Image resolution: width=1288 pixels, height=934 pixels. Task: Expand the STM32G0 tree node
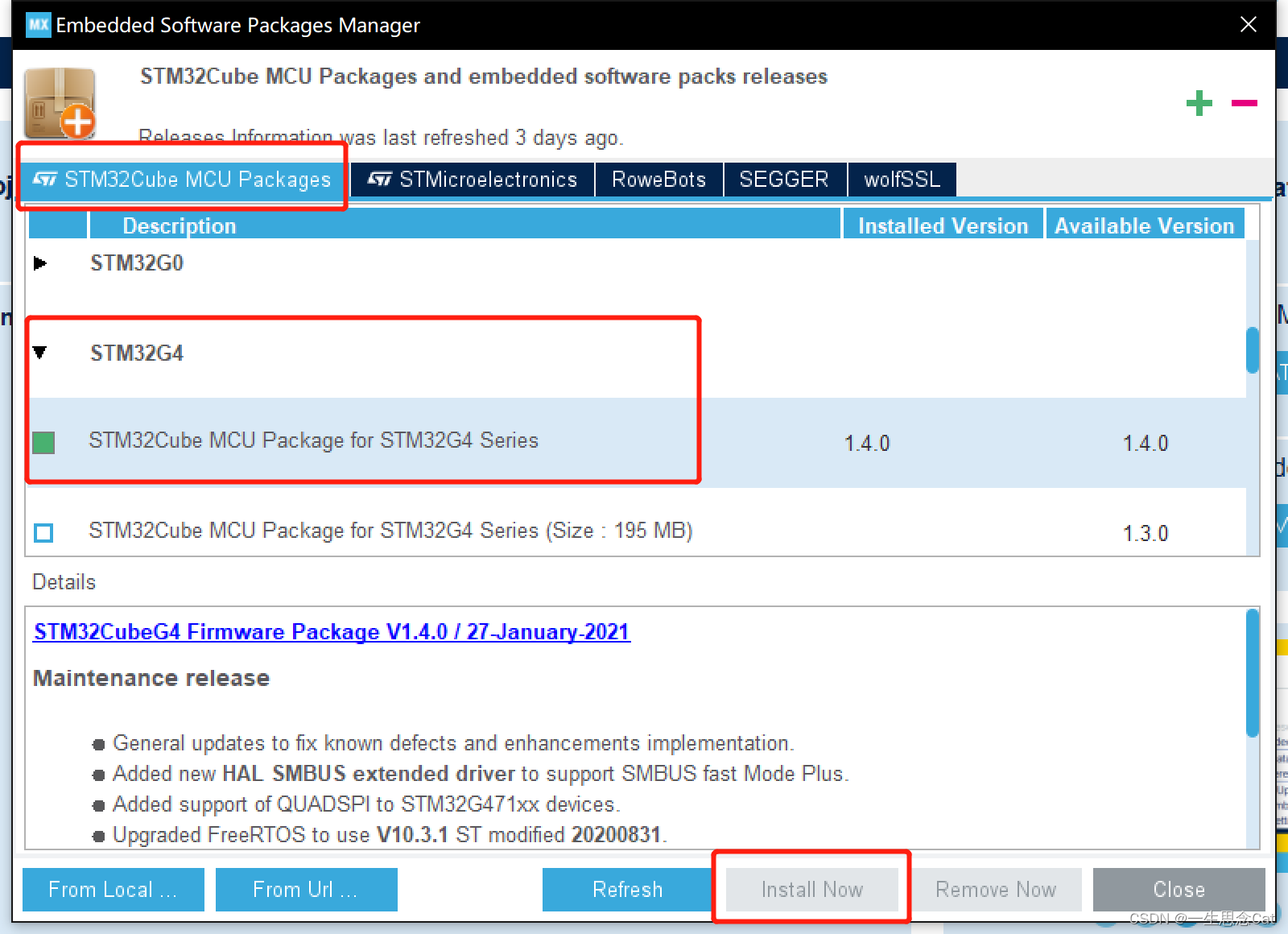tap(39, 263)
